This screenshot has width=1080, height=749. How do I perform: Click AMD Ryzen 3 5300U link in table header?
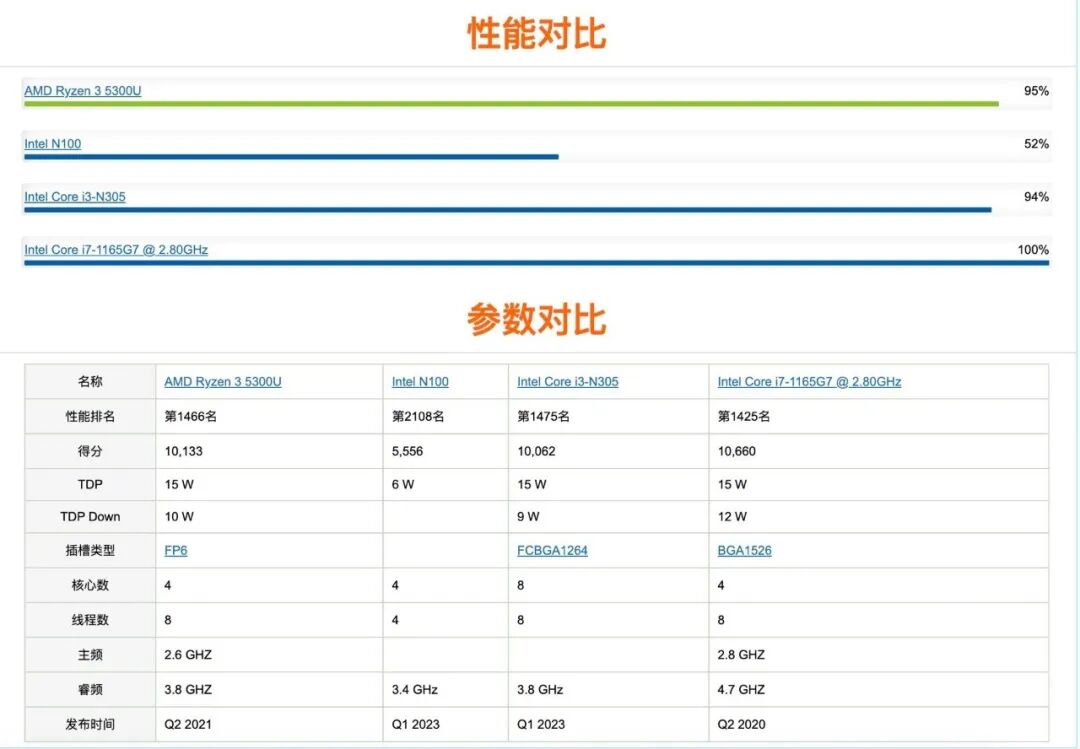tap(222, 382)
